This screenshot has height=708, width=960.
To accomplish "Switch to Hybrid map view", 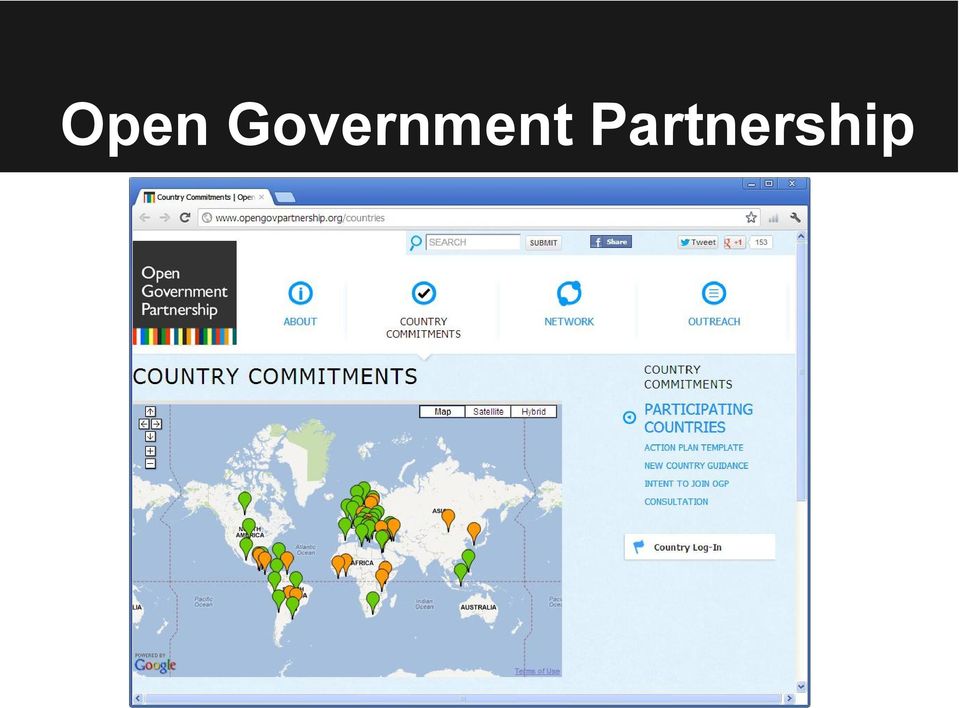I will 534,412.
